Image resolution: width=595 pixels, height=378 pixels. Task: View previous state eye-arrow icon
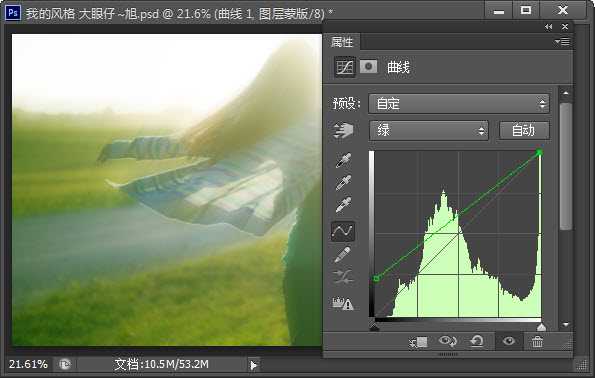tap(448, 341)
